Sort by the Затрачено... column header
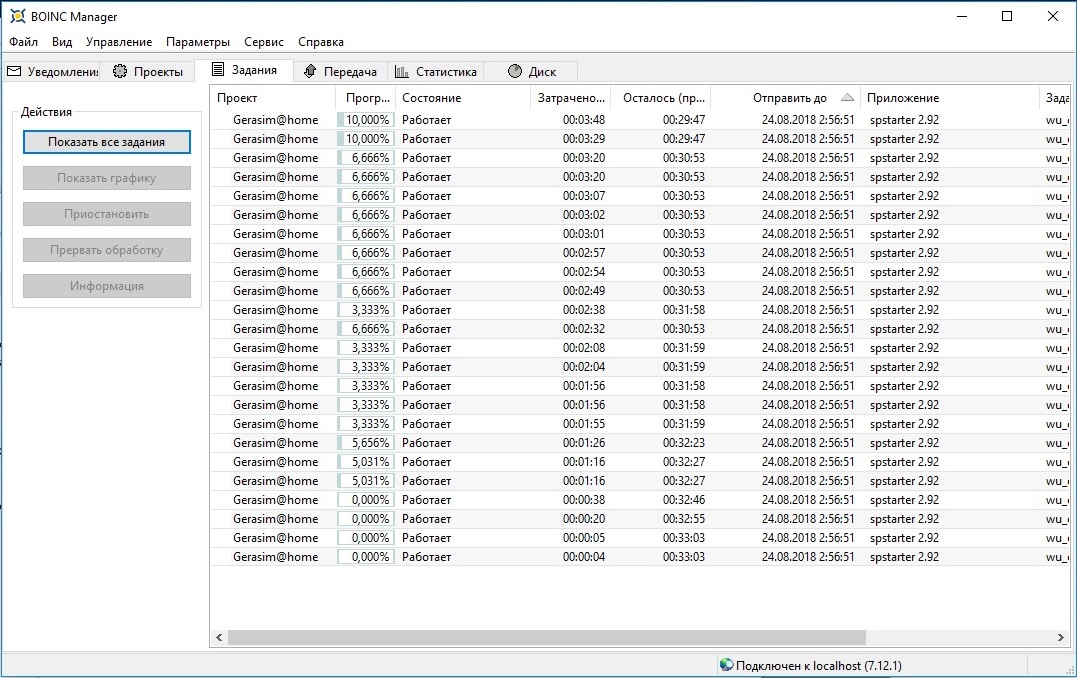The height and width of the screenshot is (678, 1077). pyautogui.click(x=571, y=98)
